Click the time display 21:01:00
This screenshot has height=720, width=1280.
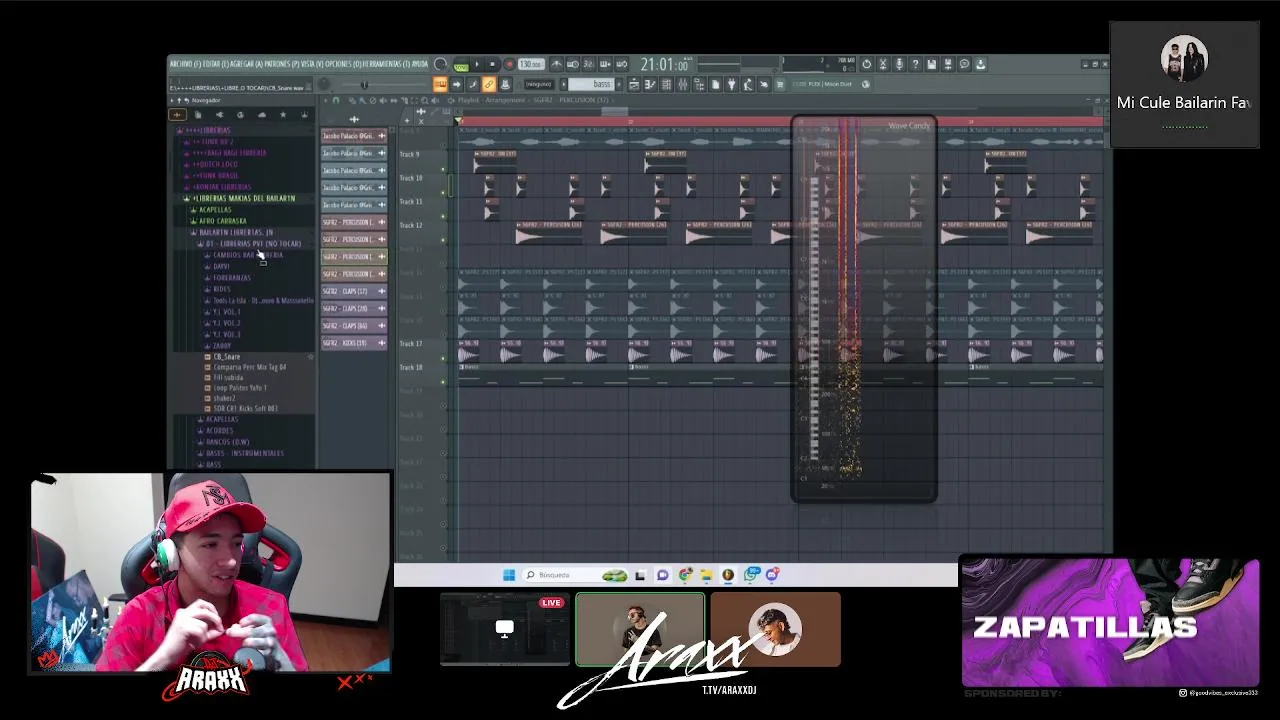tap(665, 65)
